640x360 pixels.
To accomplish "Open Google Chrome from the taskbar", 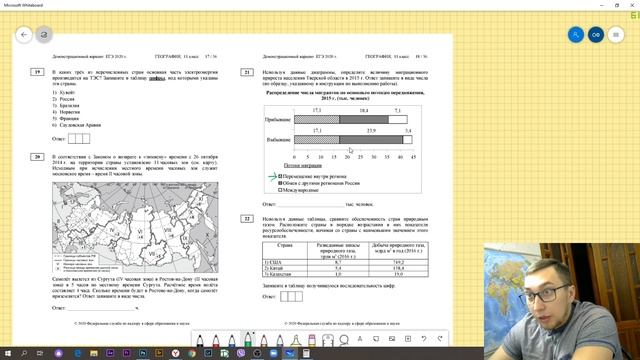I will point(192,353).
